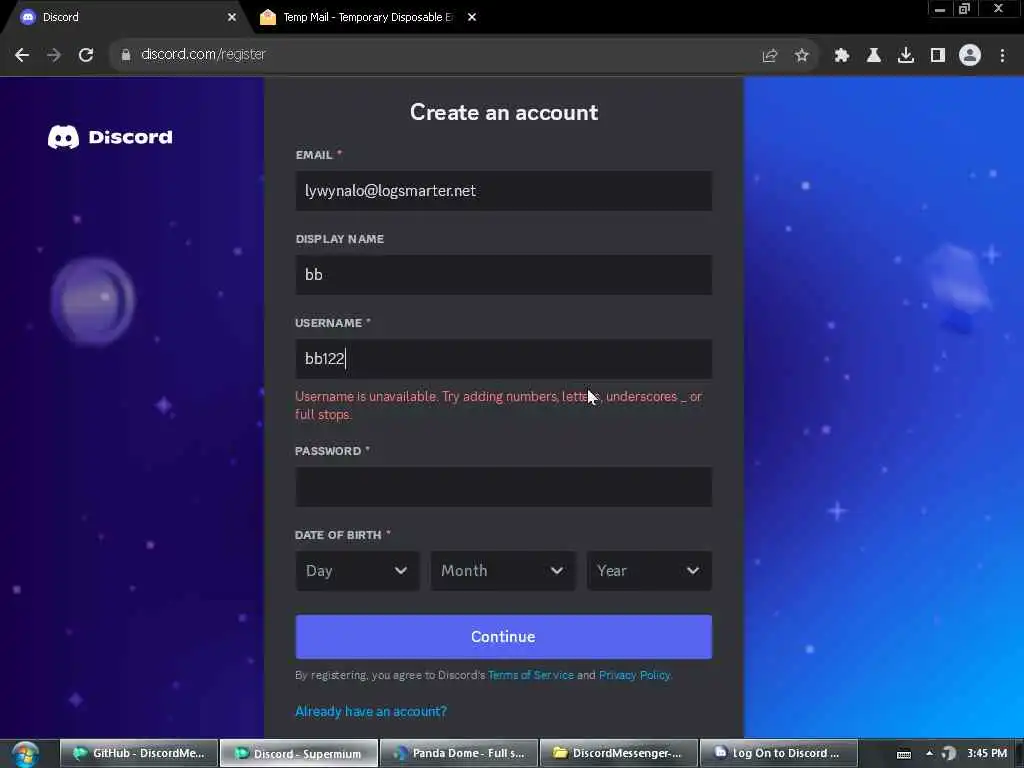1024x768 pixels.
Task: Click the address bar URL discord.com/register
Action: click(x=203, y=55)
